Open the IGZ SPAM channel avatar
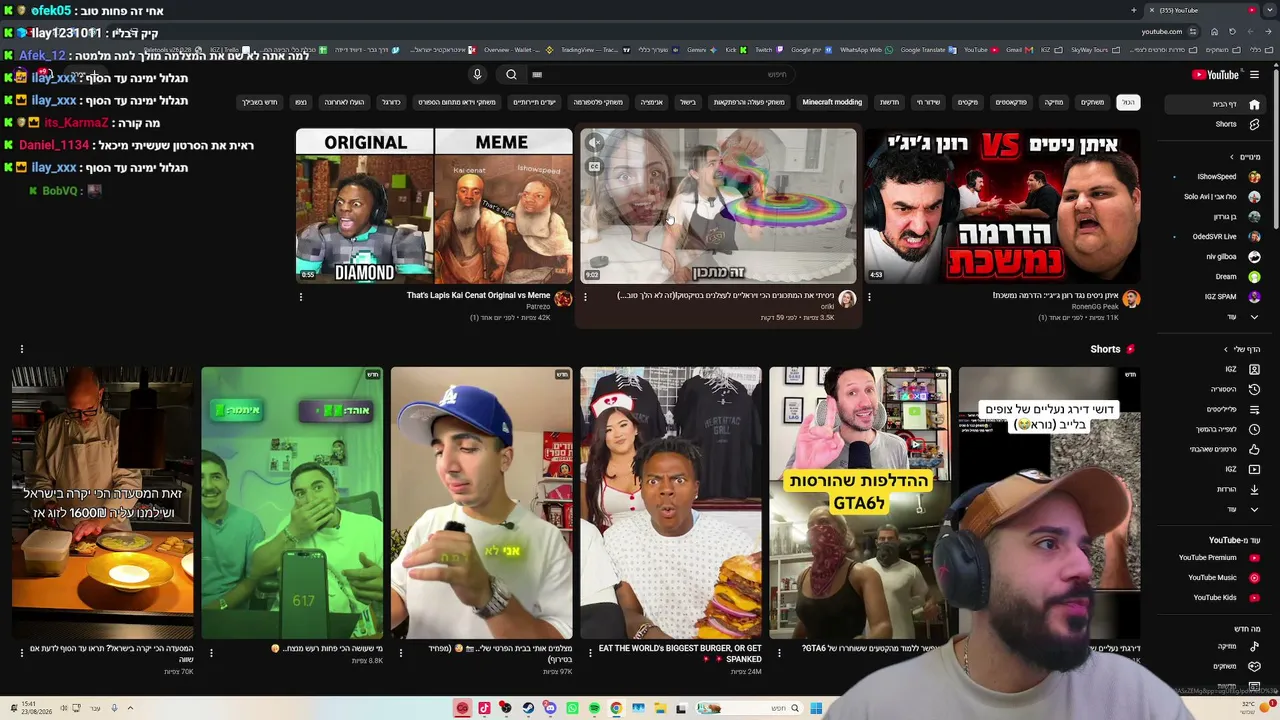The height and width of the screenshot is (720, 1280). click(1254, 297)
